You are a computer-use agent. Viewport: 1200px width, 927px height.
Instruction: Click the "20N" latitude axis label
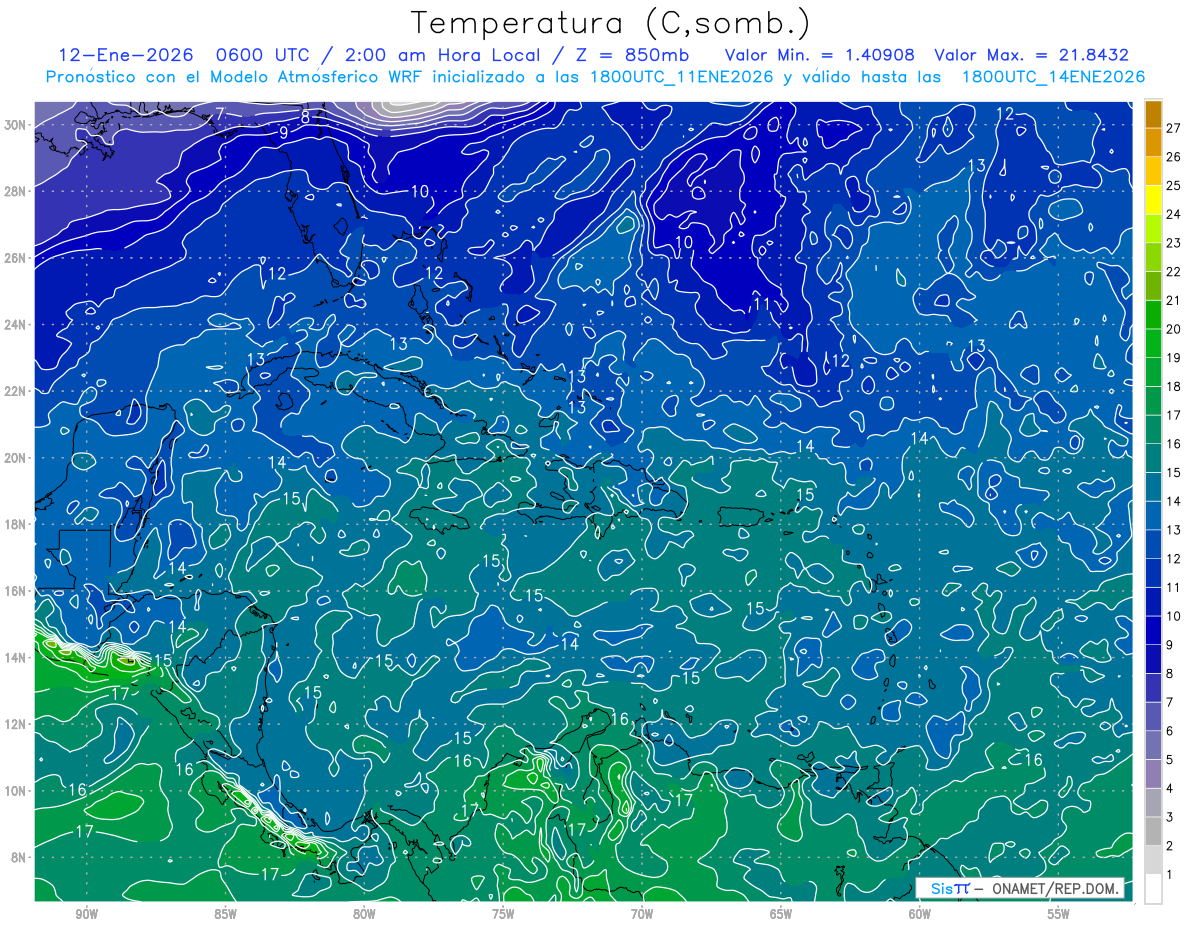15,458
